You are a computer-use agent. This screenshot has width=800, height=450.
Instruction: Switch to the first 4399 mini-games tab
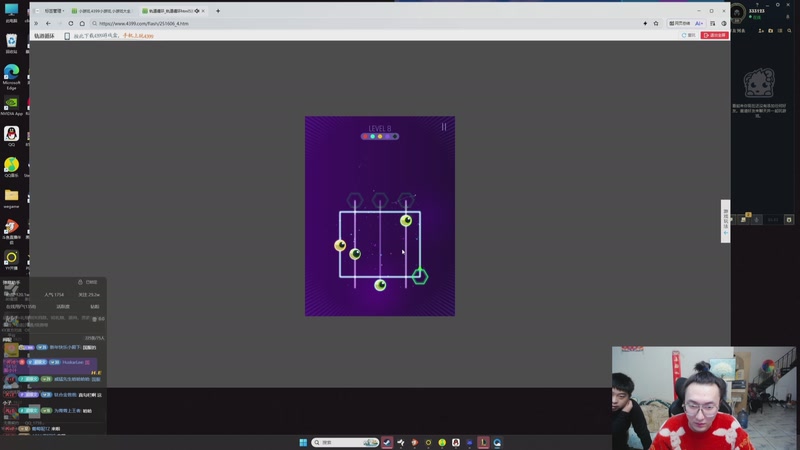(x=102, y=11)
